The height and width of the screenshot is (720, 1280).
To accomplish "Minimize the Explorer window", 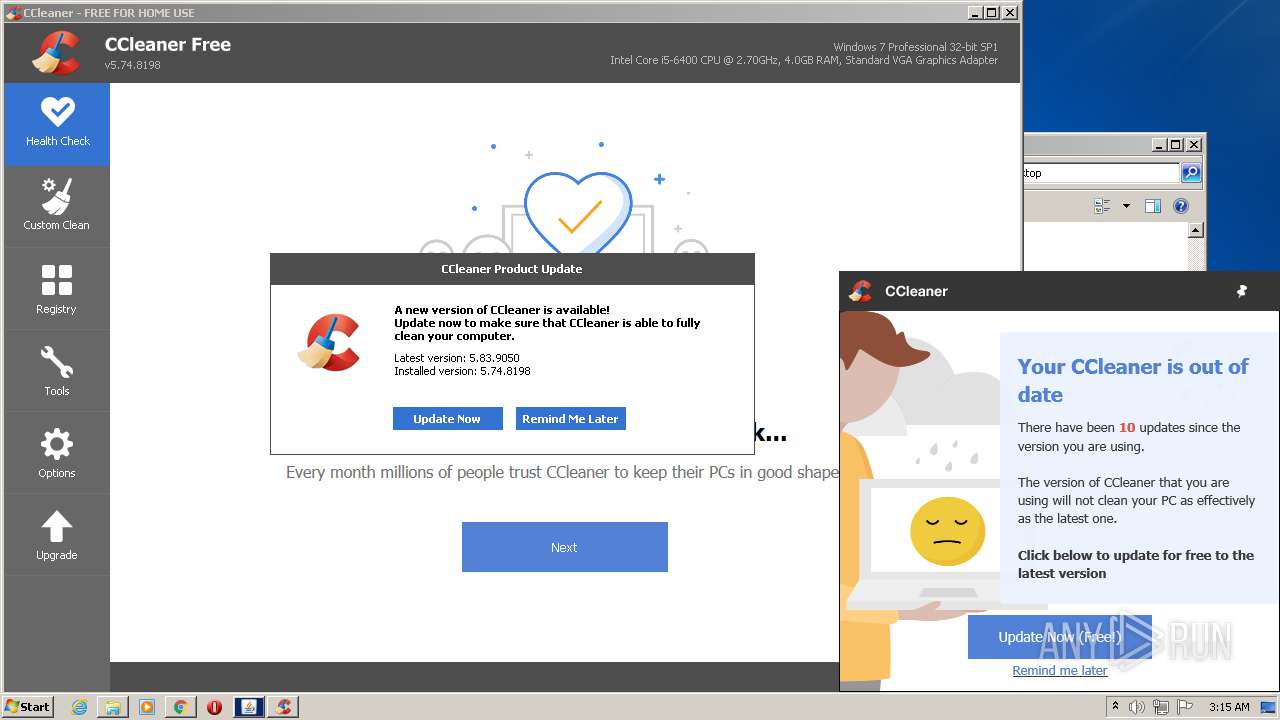I will coord(1159,144).
